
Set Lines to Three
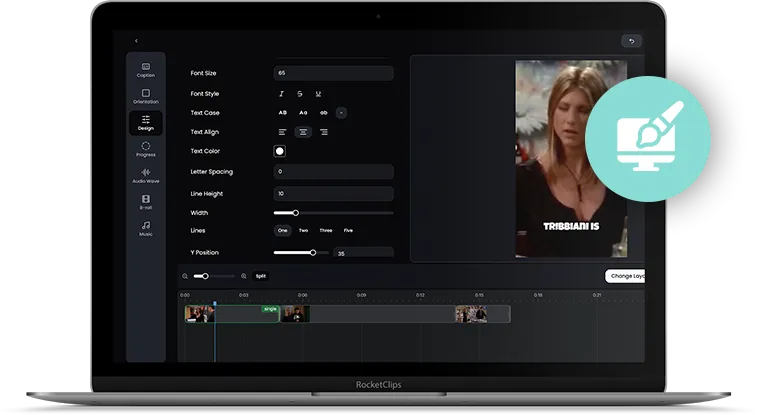pos(326,231)
